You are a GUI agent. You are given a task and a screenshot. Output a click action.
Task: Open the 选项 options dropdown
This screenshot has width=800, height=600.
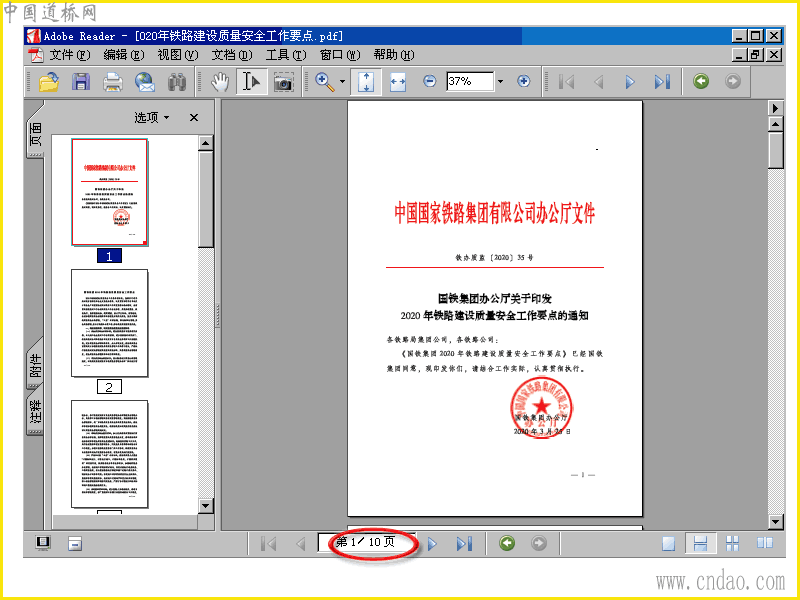152,117
